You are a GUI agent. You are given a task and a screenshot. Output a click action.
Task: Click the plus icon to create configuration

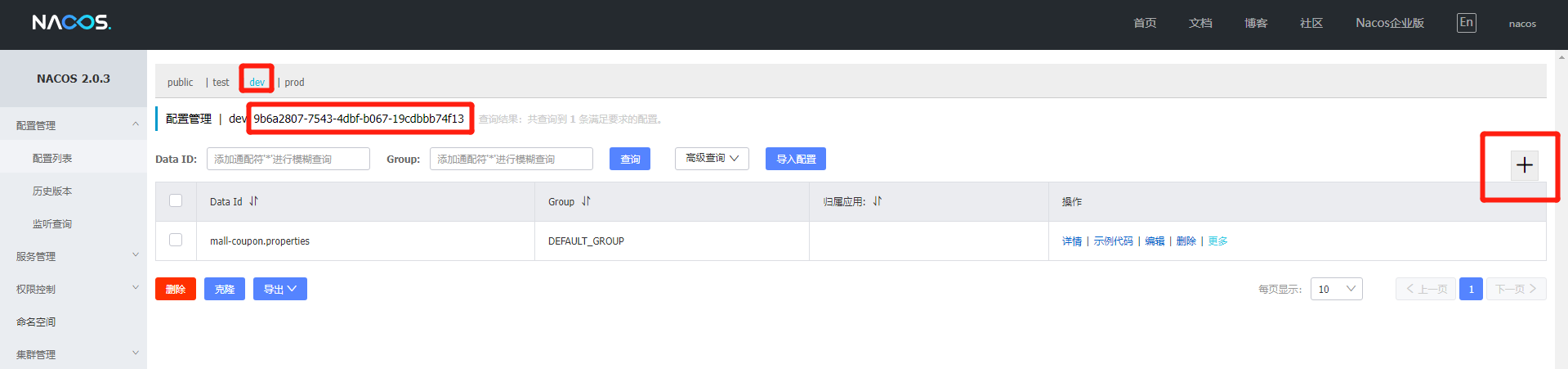point(1525,165)
